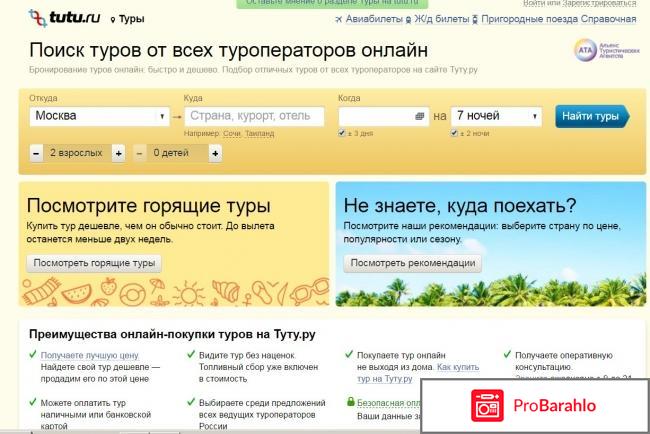Open the Получаете лучшую цену link
Image resolution: width=650 pixels, height=434 pixels.
point(90,355)
